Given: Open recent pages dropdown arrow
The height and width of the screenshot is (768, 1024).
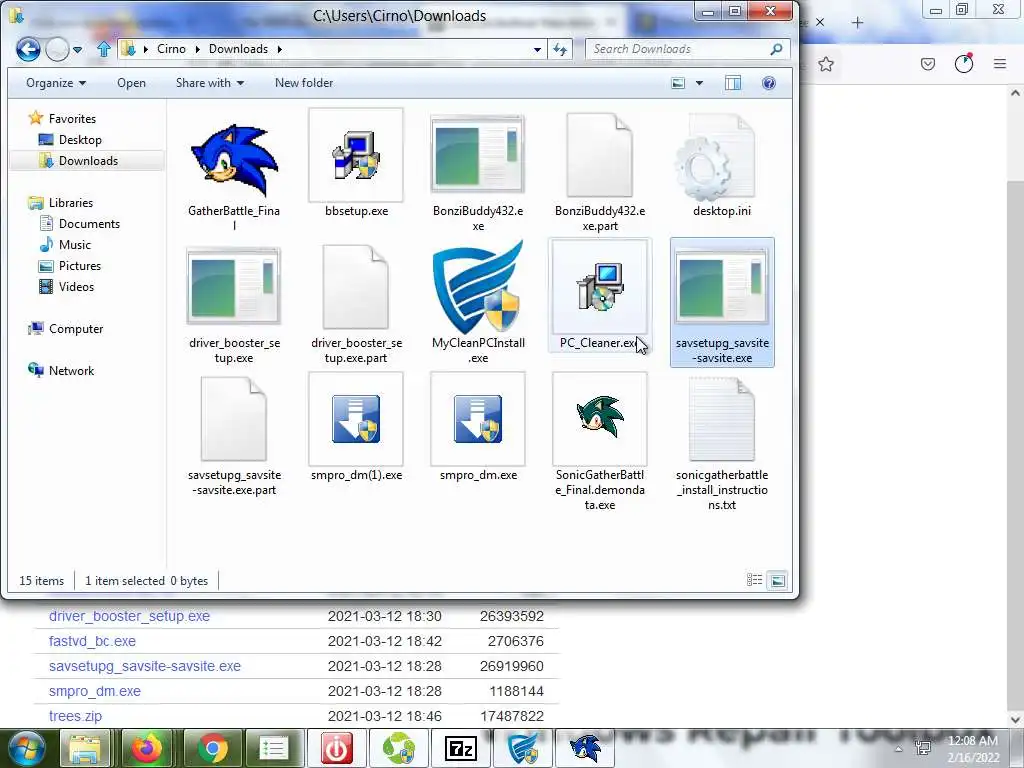Looking at the screenshot, I should click(77, 50).
